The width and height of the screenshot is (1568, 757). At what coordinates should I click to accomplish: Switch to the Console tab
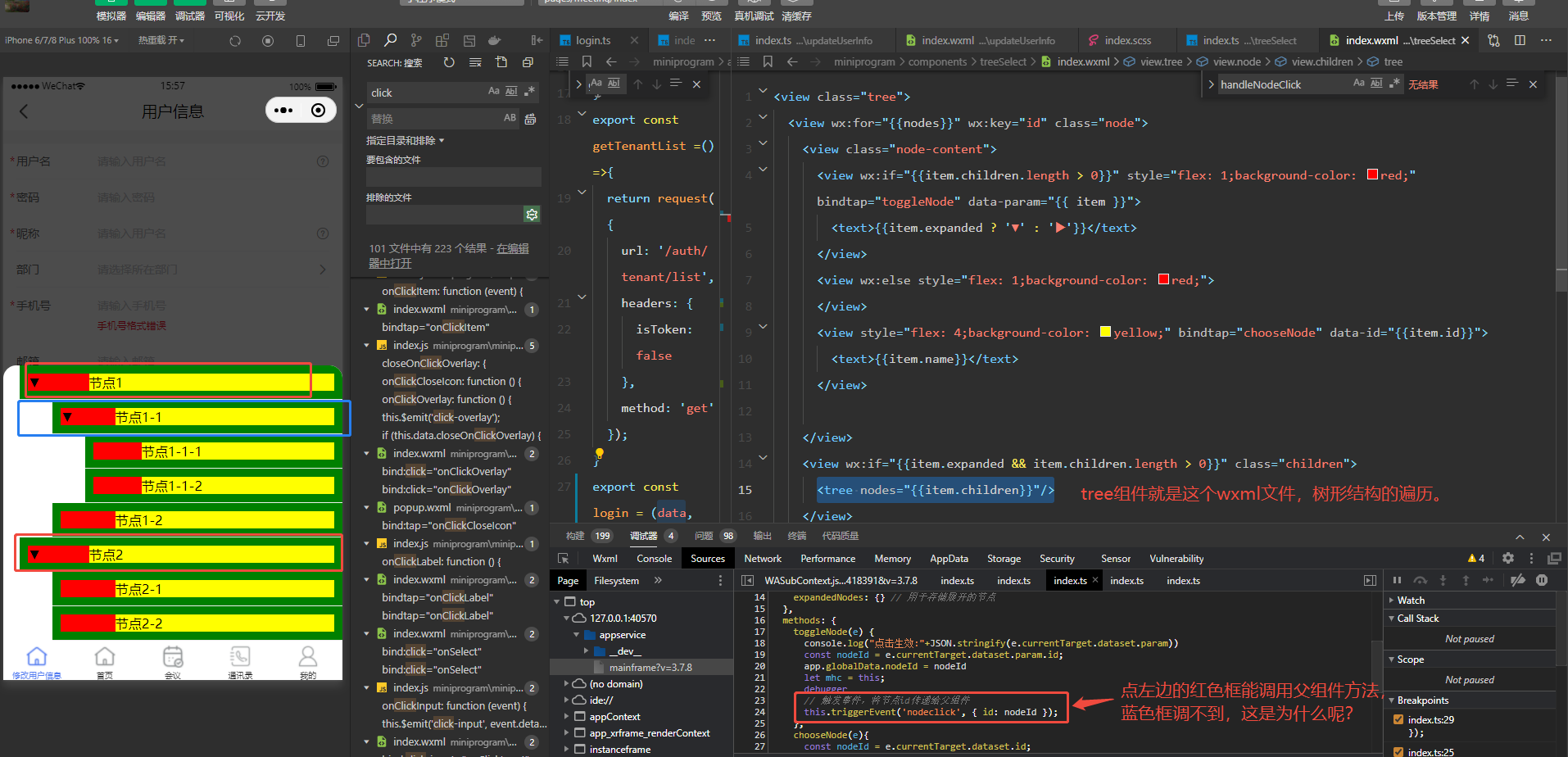pos(654,559)
